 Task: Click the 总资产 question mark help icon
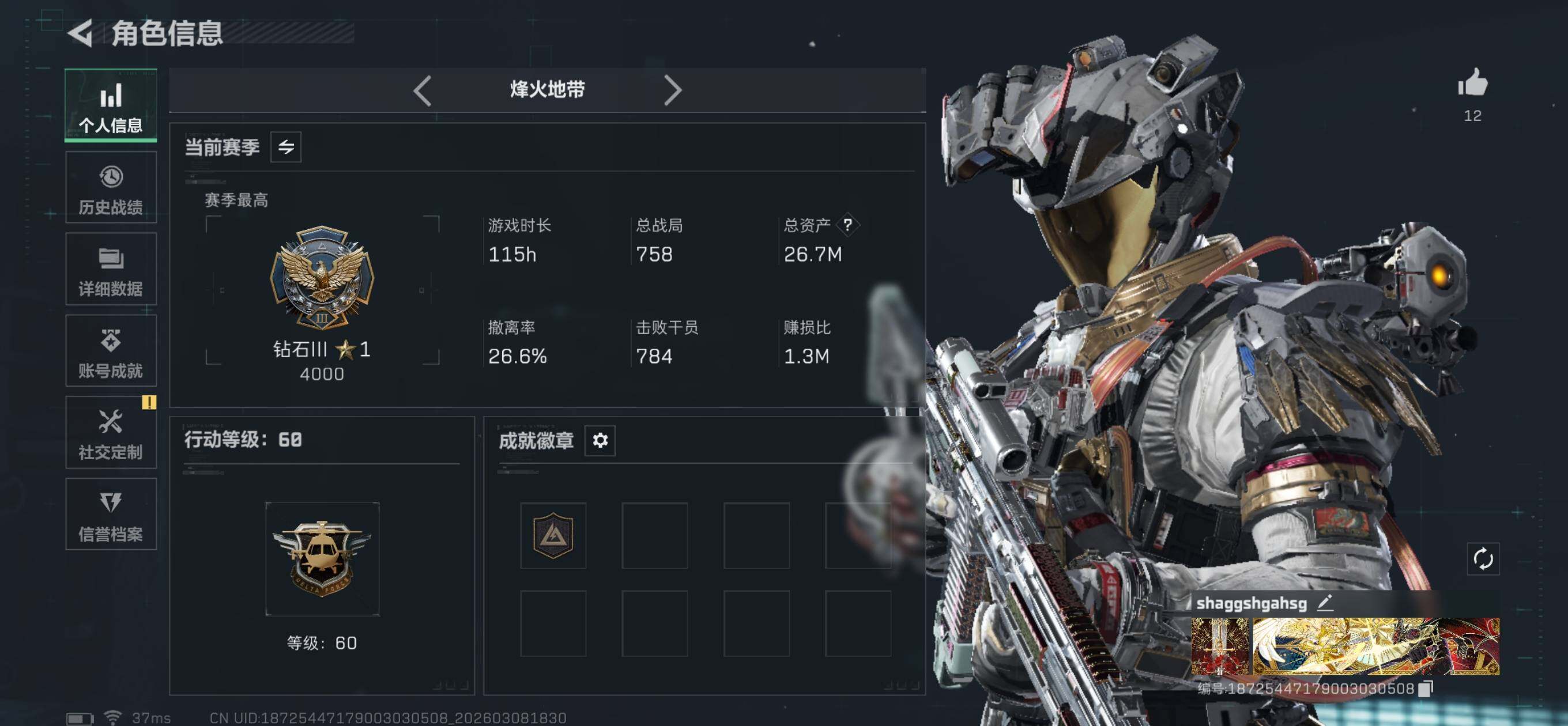point(847,225)
